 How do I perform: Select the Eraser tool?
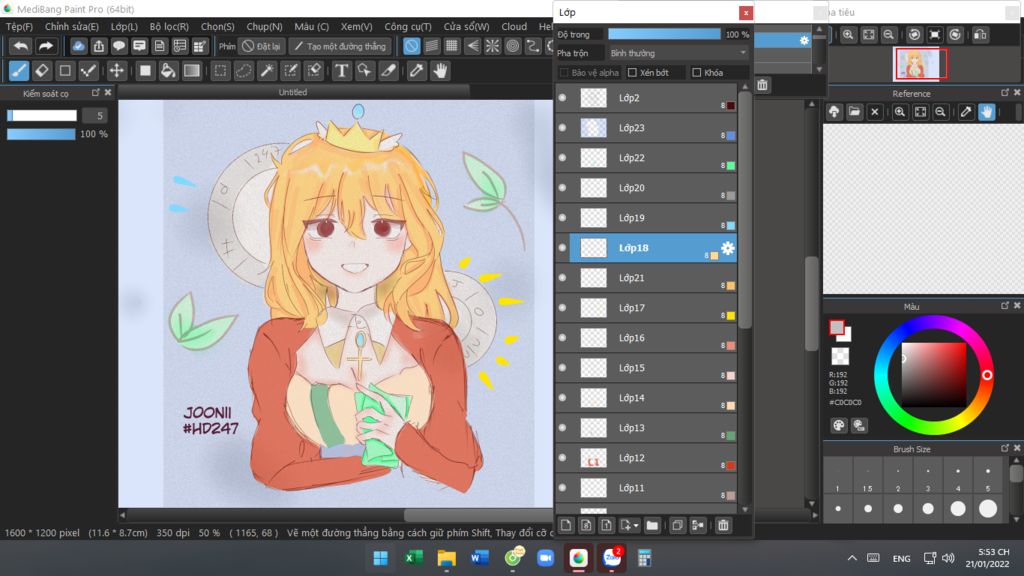point(42,71)
